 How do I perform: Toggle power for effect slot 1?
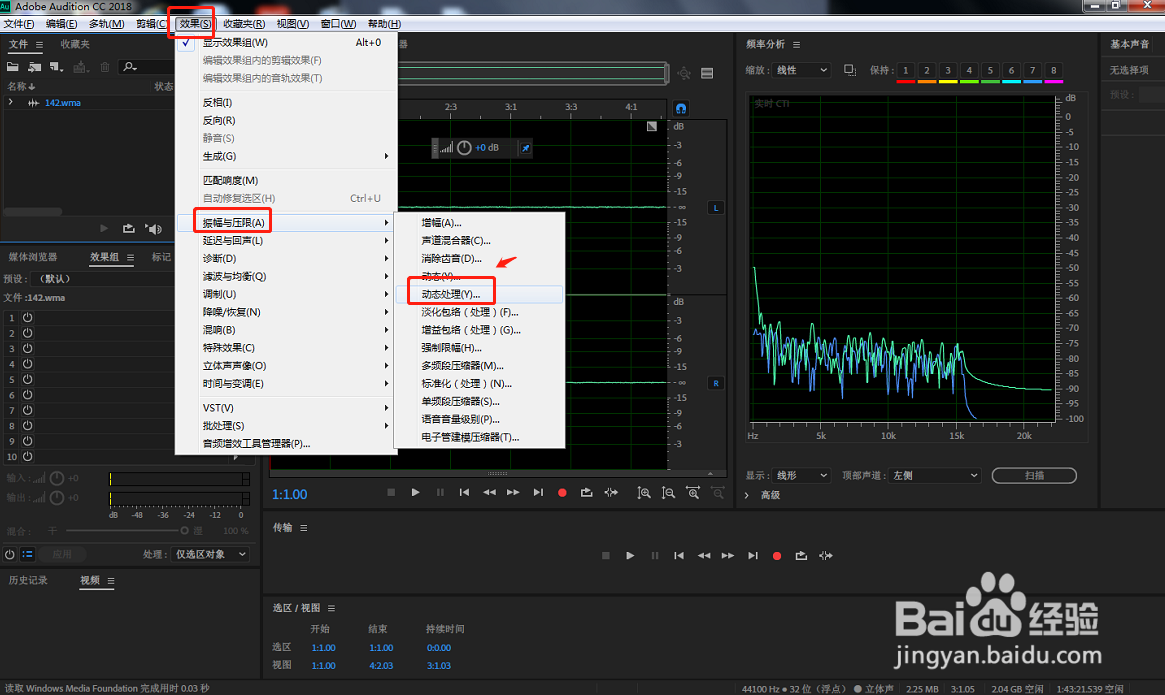tap(27, 317)
